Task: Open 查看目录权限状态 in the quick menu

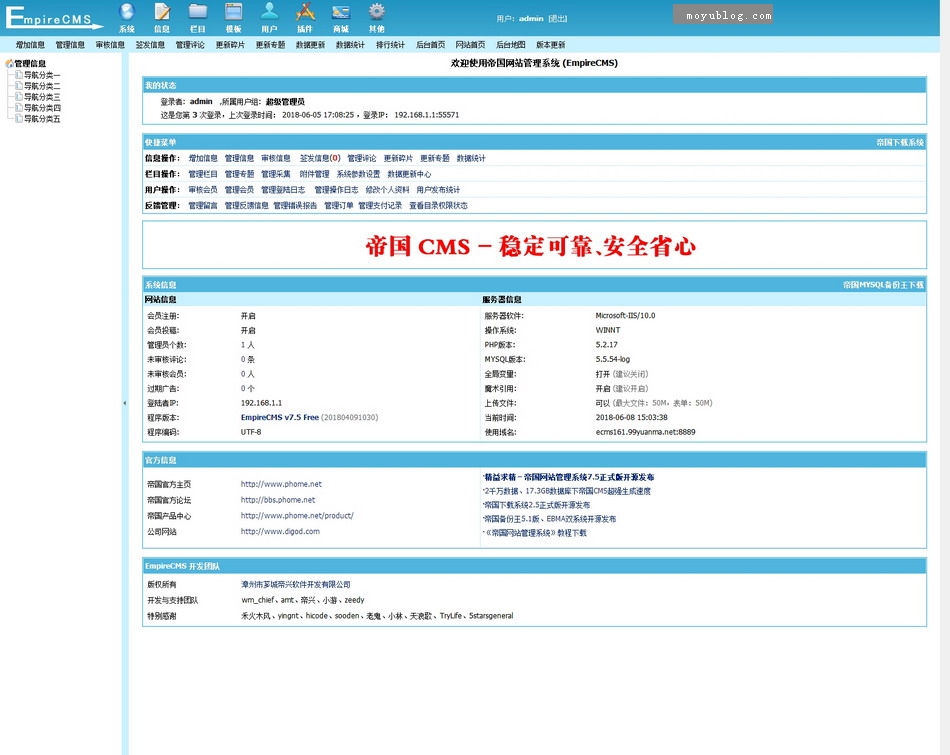Action: coord(438,205)
